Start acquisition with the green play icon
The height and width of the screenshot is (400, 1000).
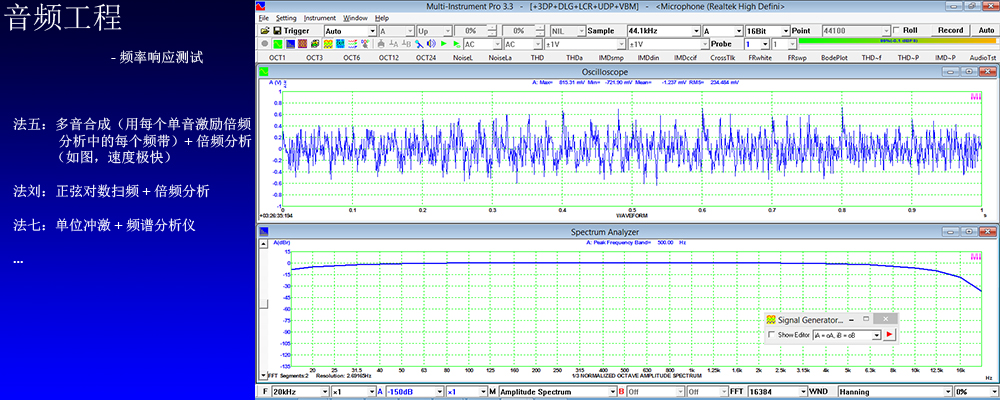444,44
